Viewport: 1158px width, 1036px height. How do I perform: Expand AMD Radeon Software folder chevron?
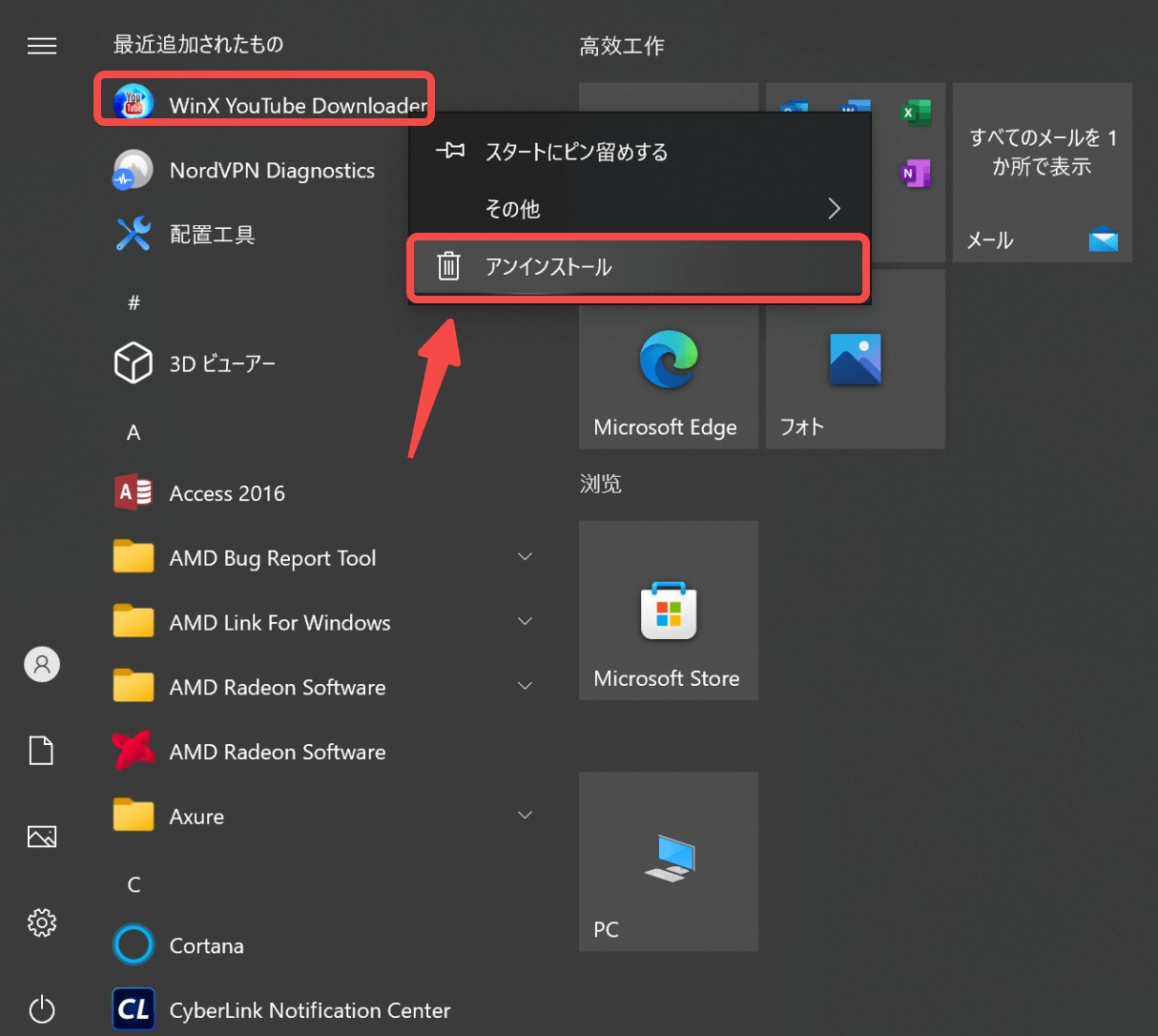point(525,686)
